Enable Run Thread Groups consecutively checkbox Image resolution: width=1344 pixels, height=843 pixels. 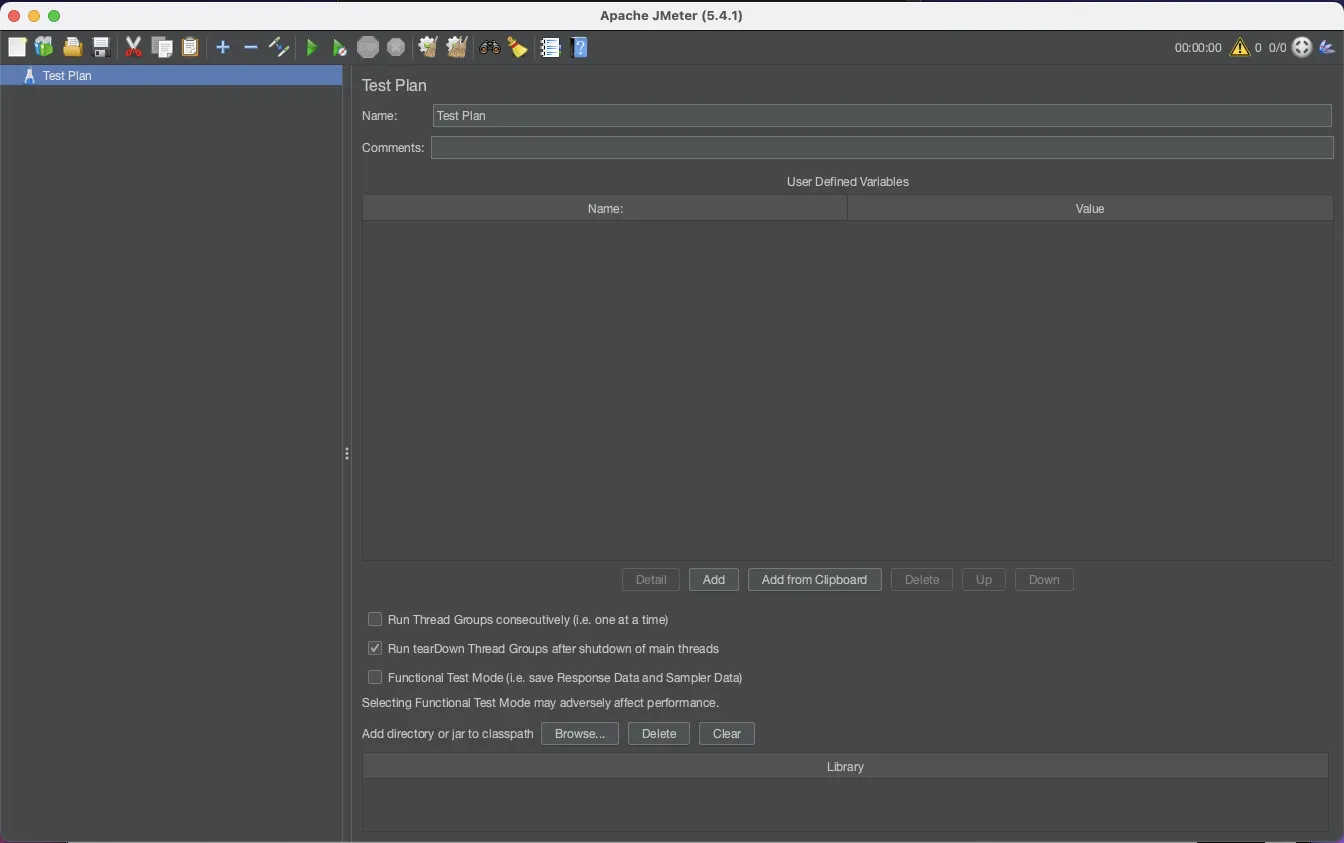[375, 619]
